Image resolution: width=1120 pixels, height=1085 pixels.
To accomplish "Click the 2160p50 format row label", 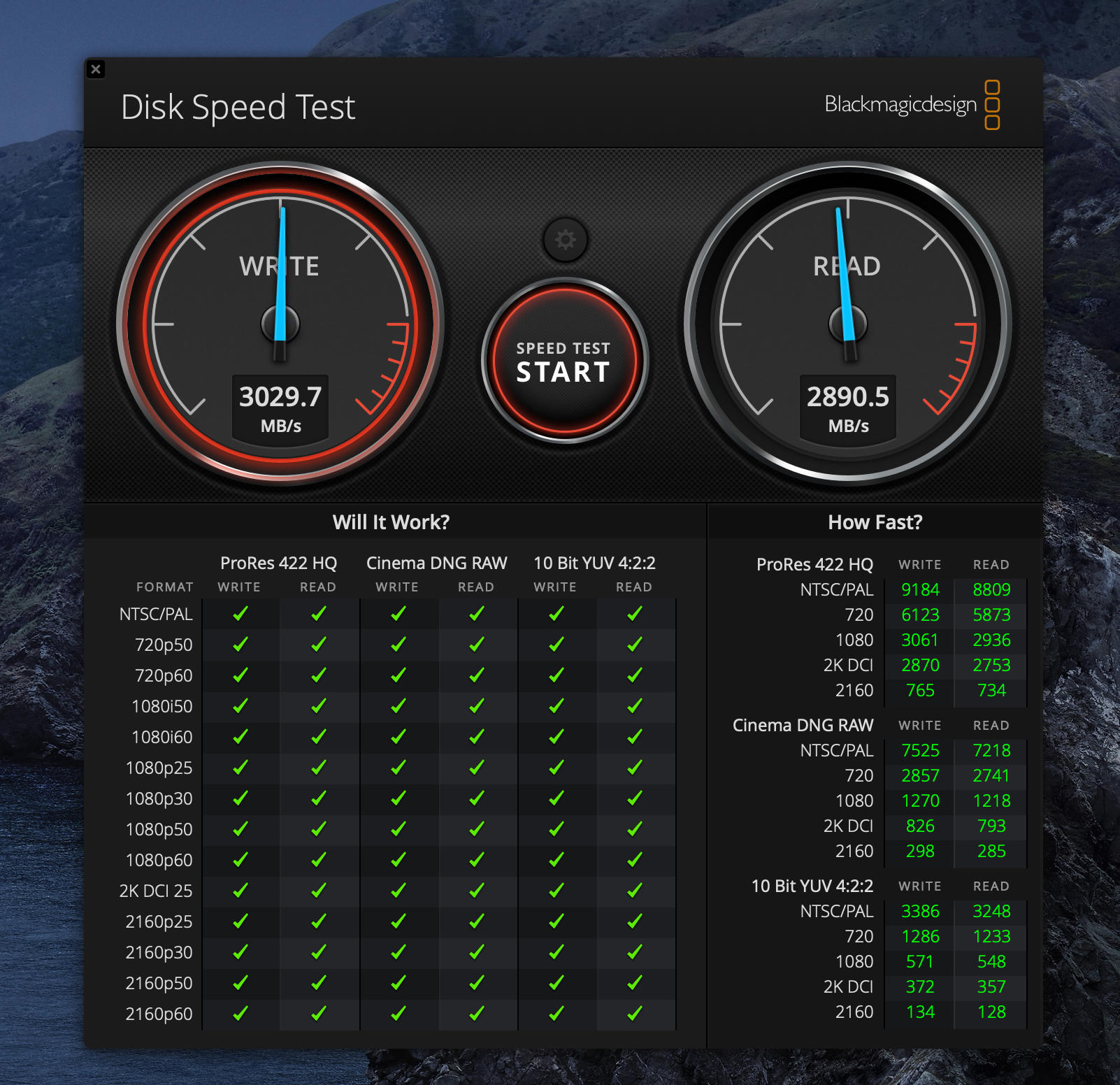I will pos(159,983).
